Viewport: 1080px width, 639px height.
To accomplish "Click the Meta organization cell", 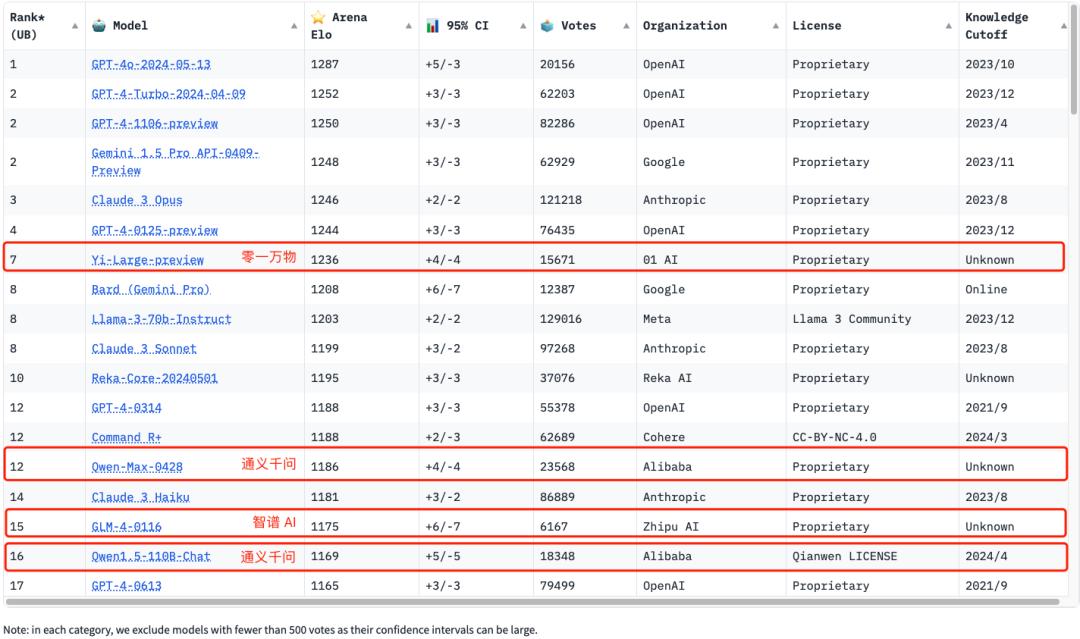I will coord(656,319).
